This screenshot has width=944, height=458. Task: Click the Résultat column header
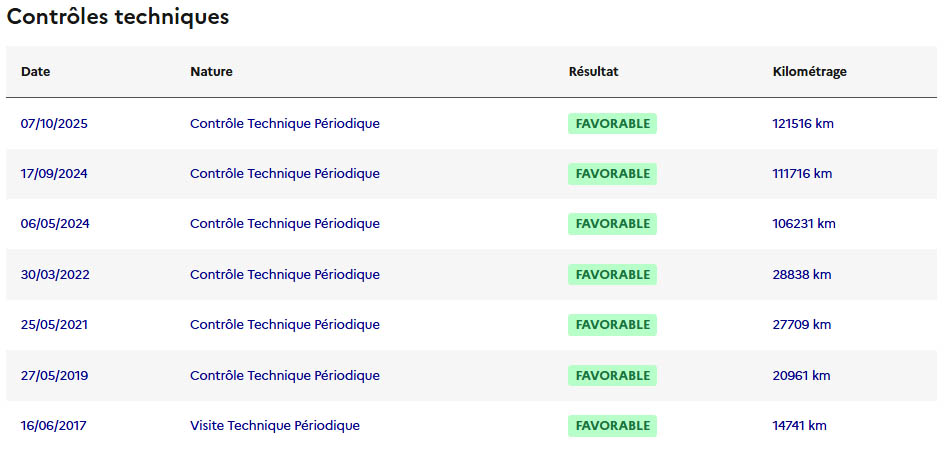[593, 72]
